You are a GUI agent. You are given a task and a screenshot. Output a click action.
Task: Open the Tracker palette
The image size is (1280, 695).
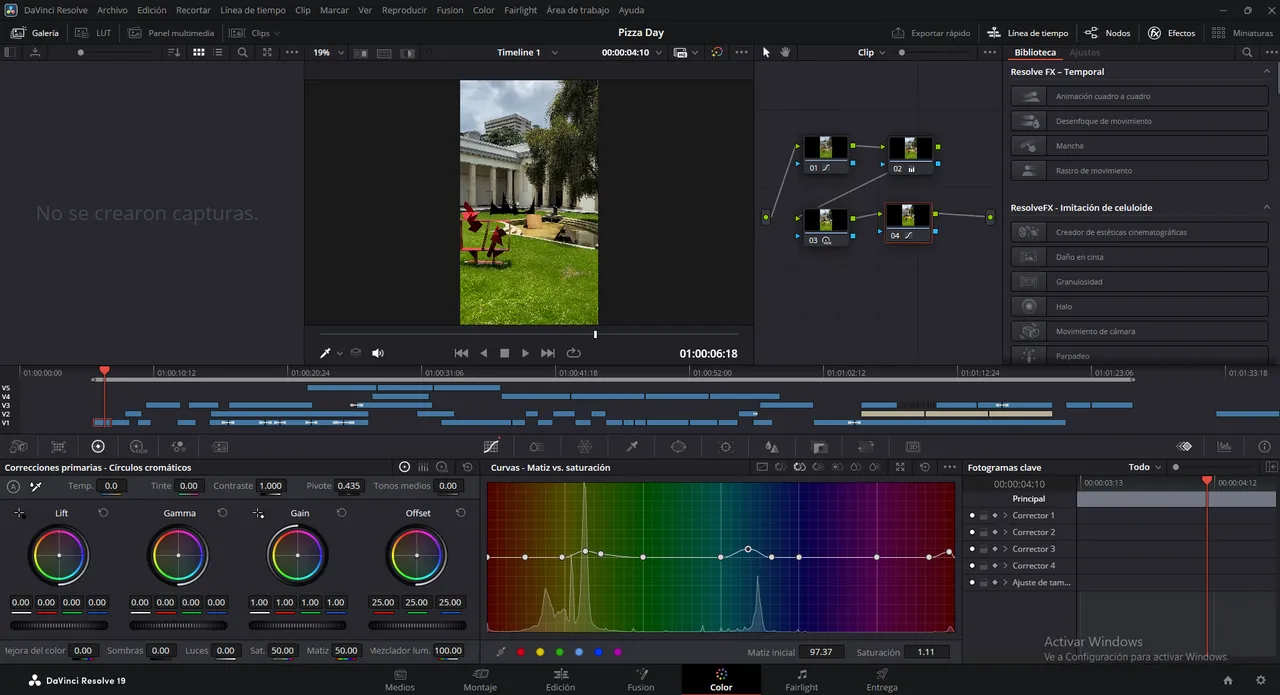(726, 447)
